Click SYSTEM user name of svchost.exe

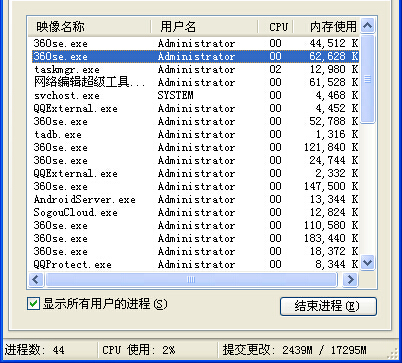[175, 95]
